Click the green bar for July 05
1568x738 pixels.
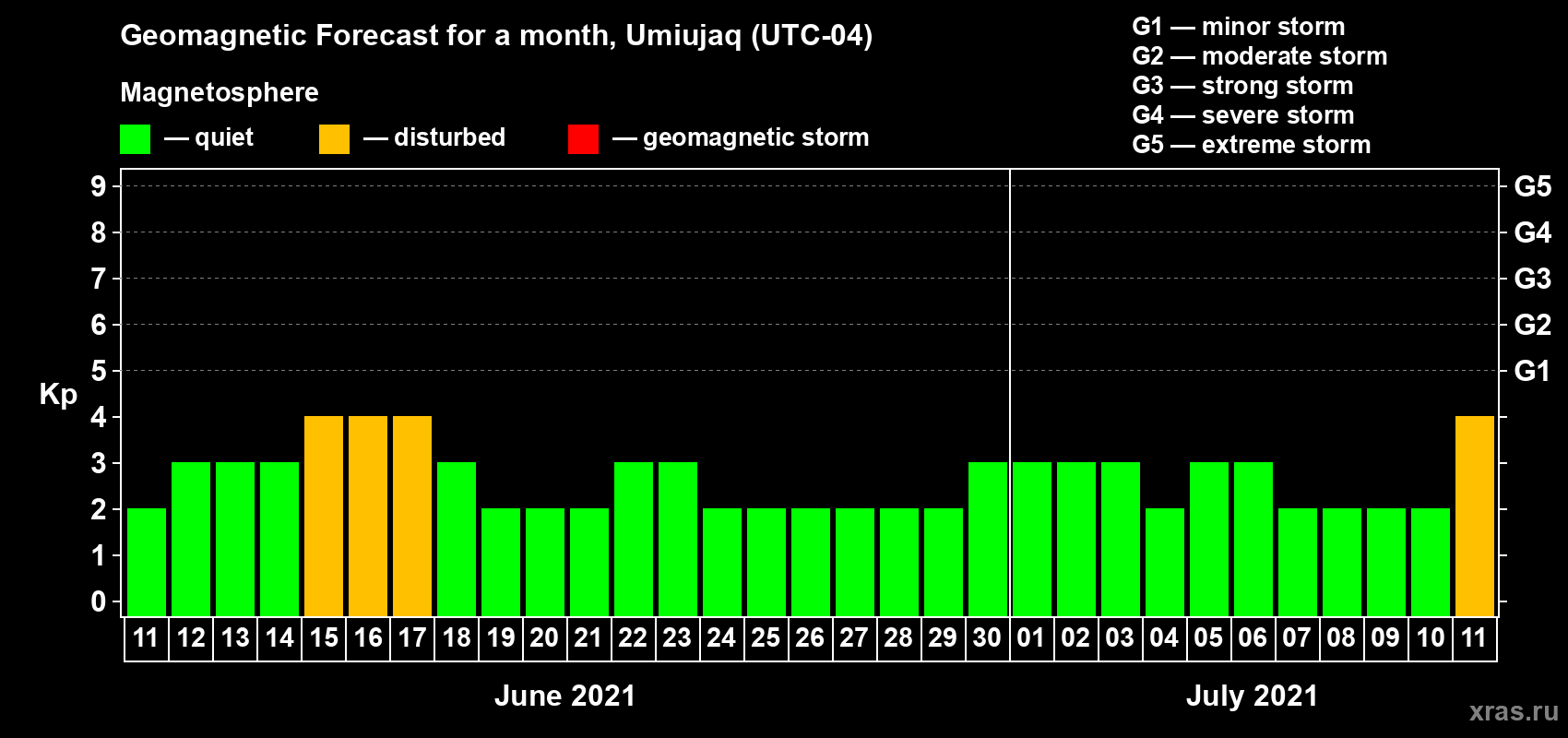pyautogui.click(x=1209, y=539)
